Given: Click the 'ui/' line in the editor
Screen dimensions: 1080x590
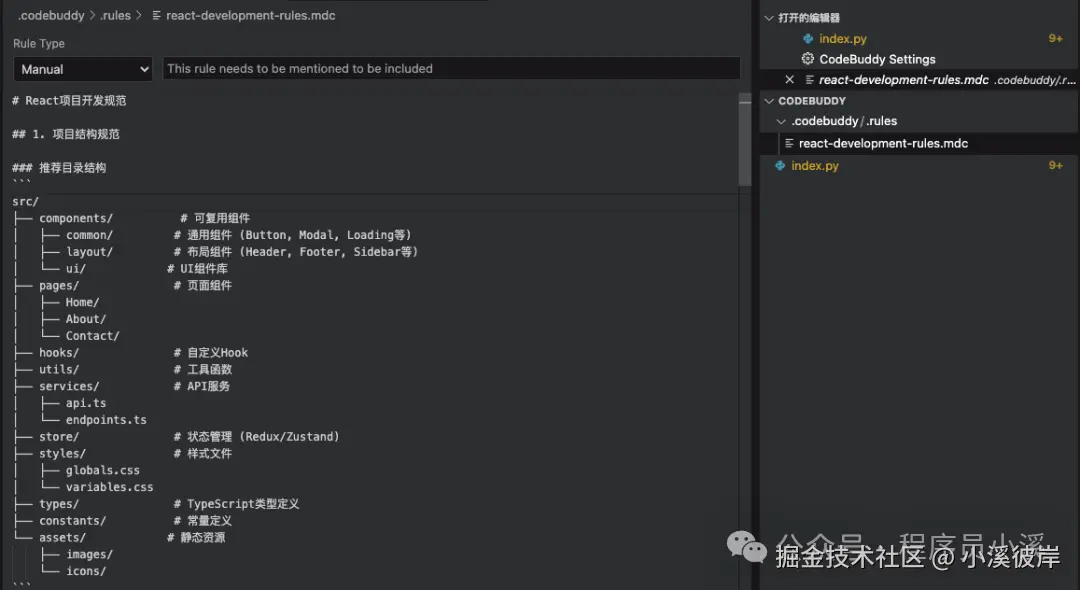Looking at the screenshot, I should pyautogui.click(x=76, y=268).
